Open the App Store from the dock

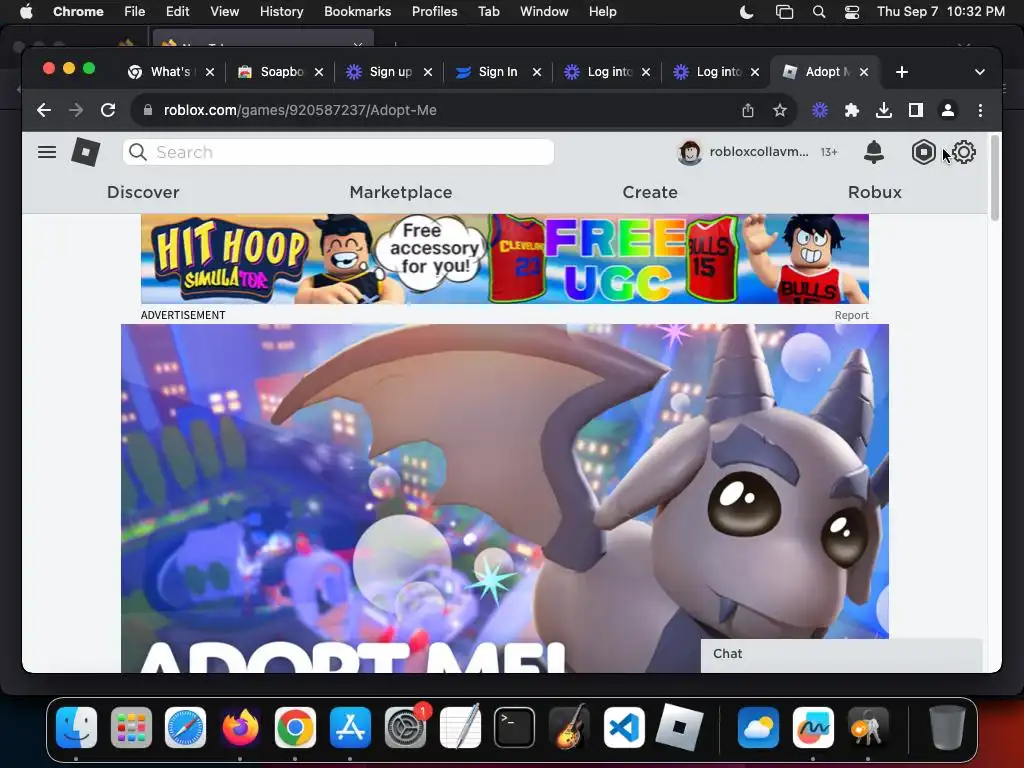350,728
